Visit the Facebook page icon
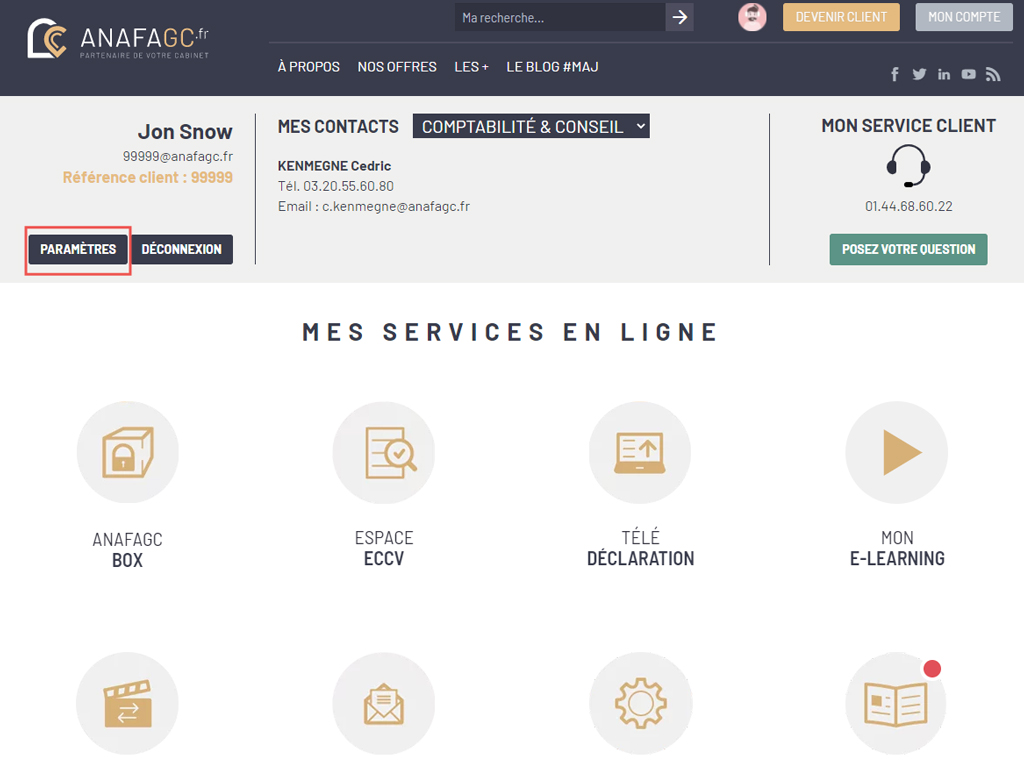 point(895,74)
